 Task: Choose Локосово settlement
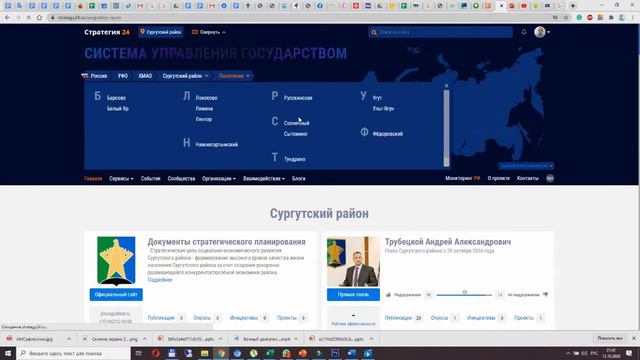pyautogui.click(x=207, y=98)
